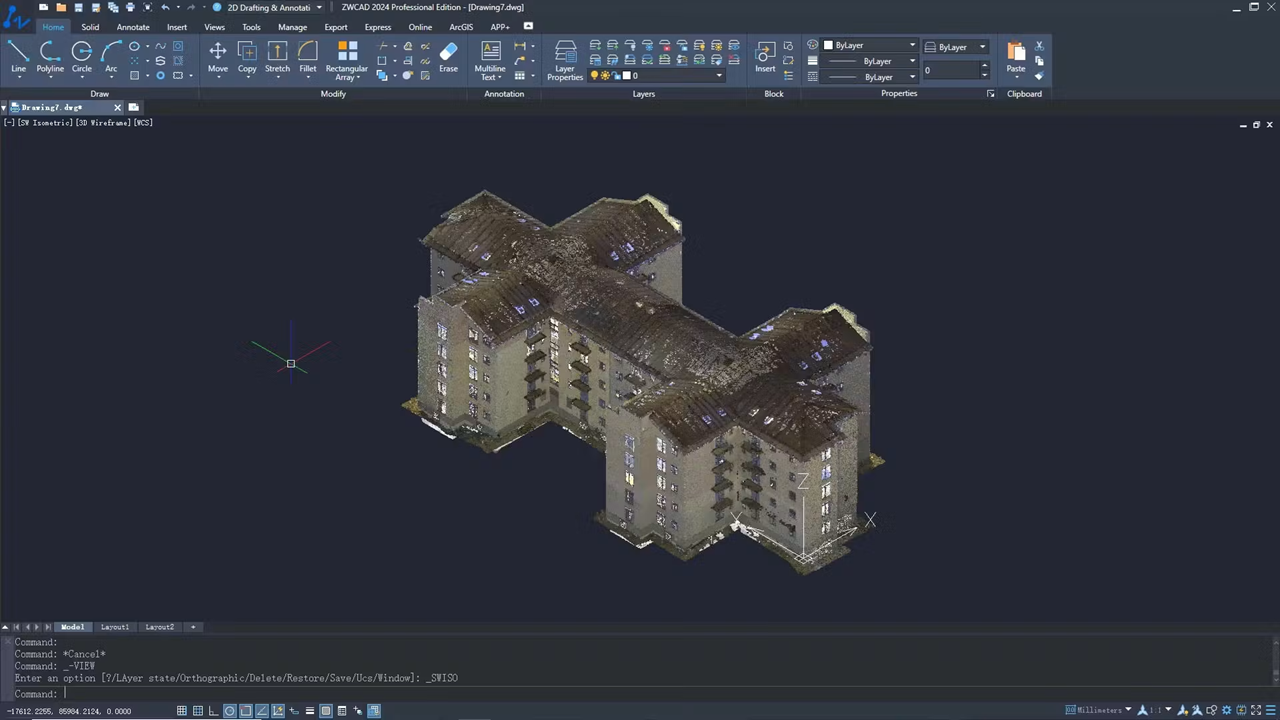Click the table icon in Annotation panel
This screenshot has height=720, width=1280.
[x=520, y=76]
